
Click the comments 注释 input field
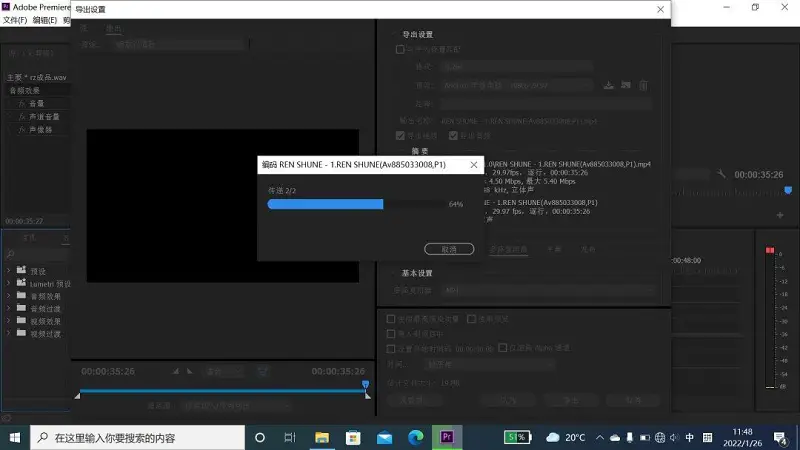click(x=546, y=104)
